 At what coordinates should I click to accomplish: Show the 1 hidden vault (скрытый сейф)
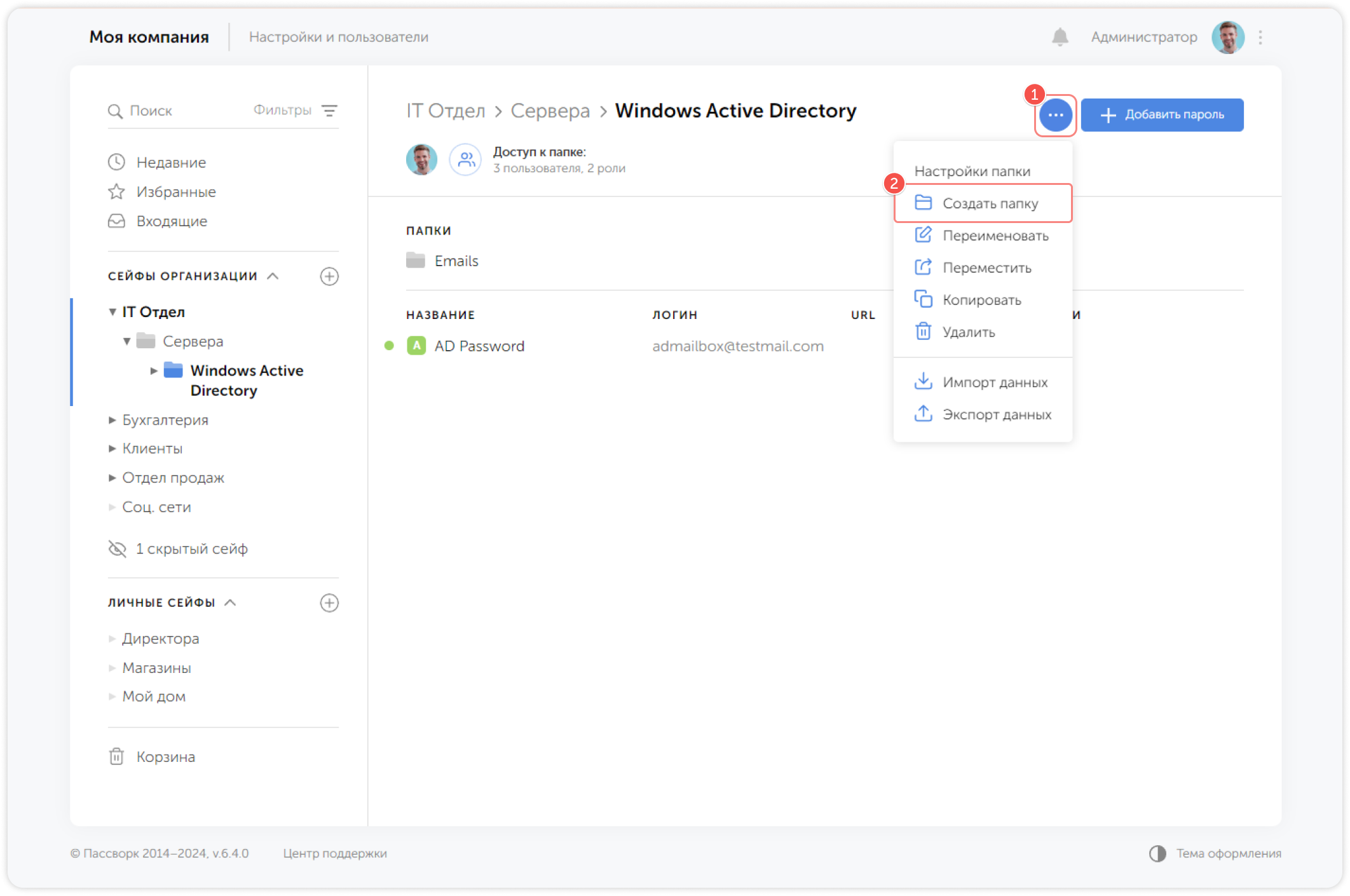click(191, 548)
